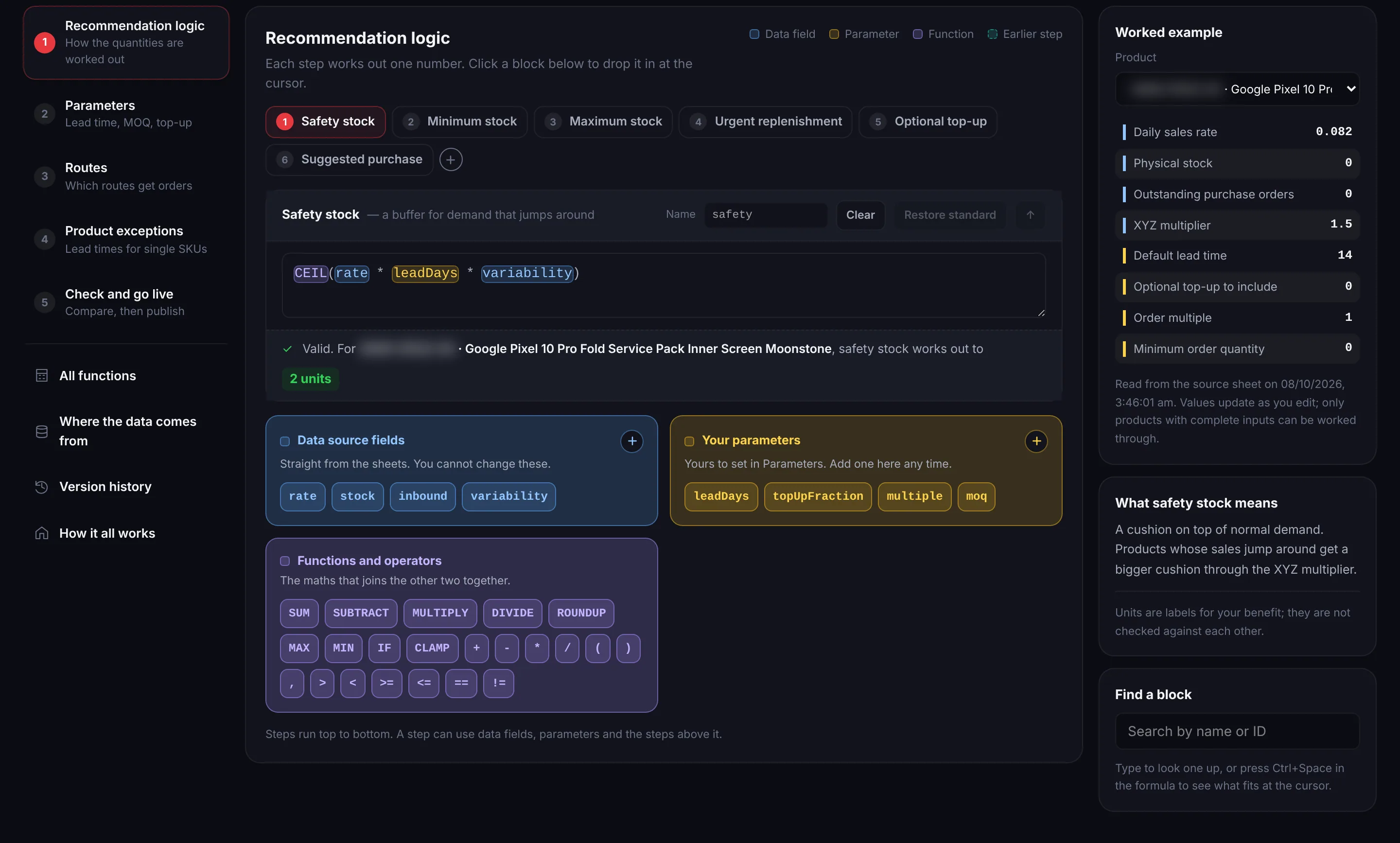1400x843 pixels.
Task: Add a new data source field
Action: pos(631,441)
